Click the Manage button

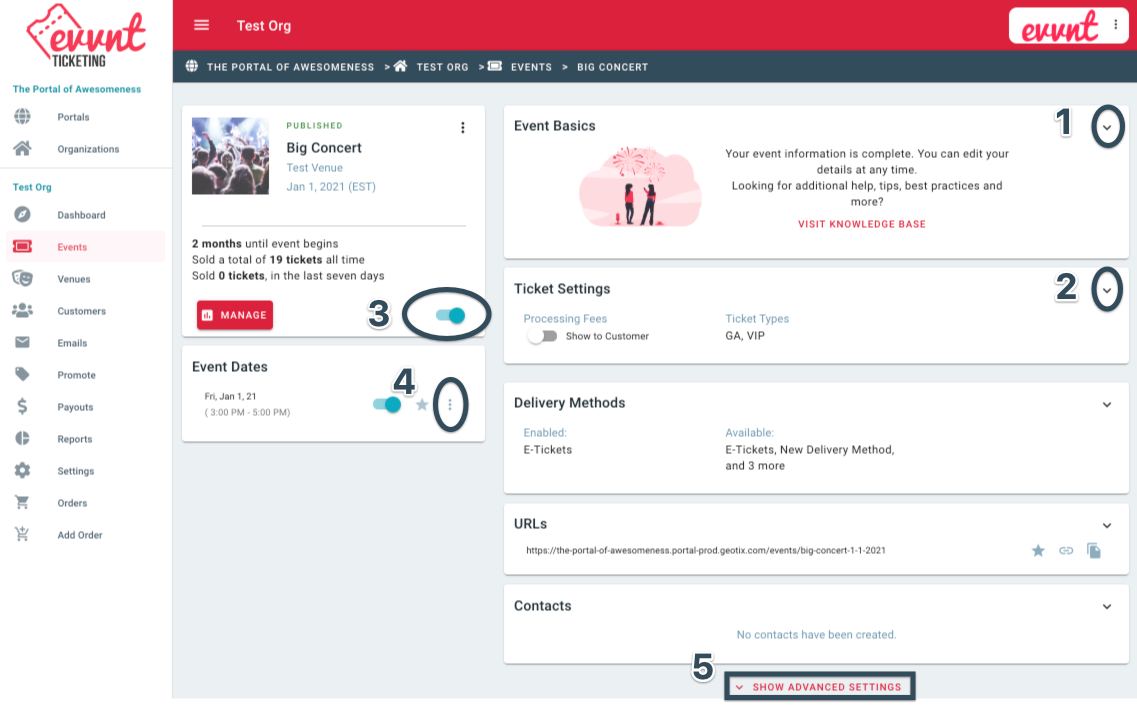click(x=235, y=315)
